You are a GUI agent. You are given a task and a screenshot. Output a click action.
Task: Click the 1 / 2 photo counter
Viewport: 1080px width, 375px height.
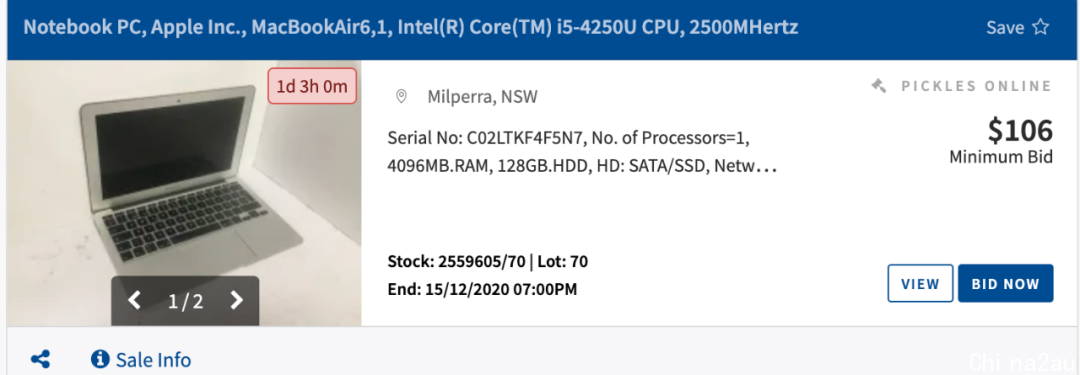click(186, 301)
